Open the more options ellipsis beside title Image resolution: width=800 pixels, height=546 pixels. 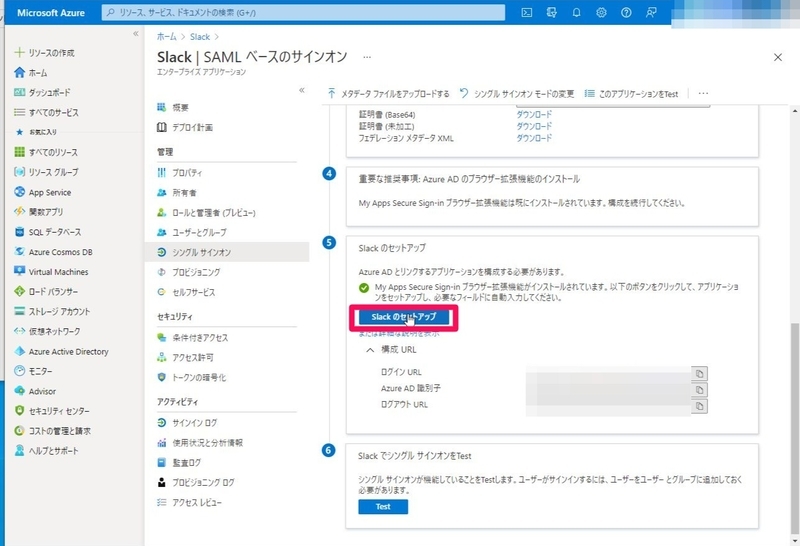pos(367,57)
